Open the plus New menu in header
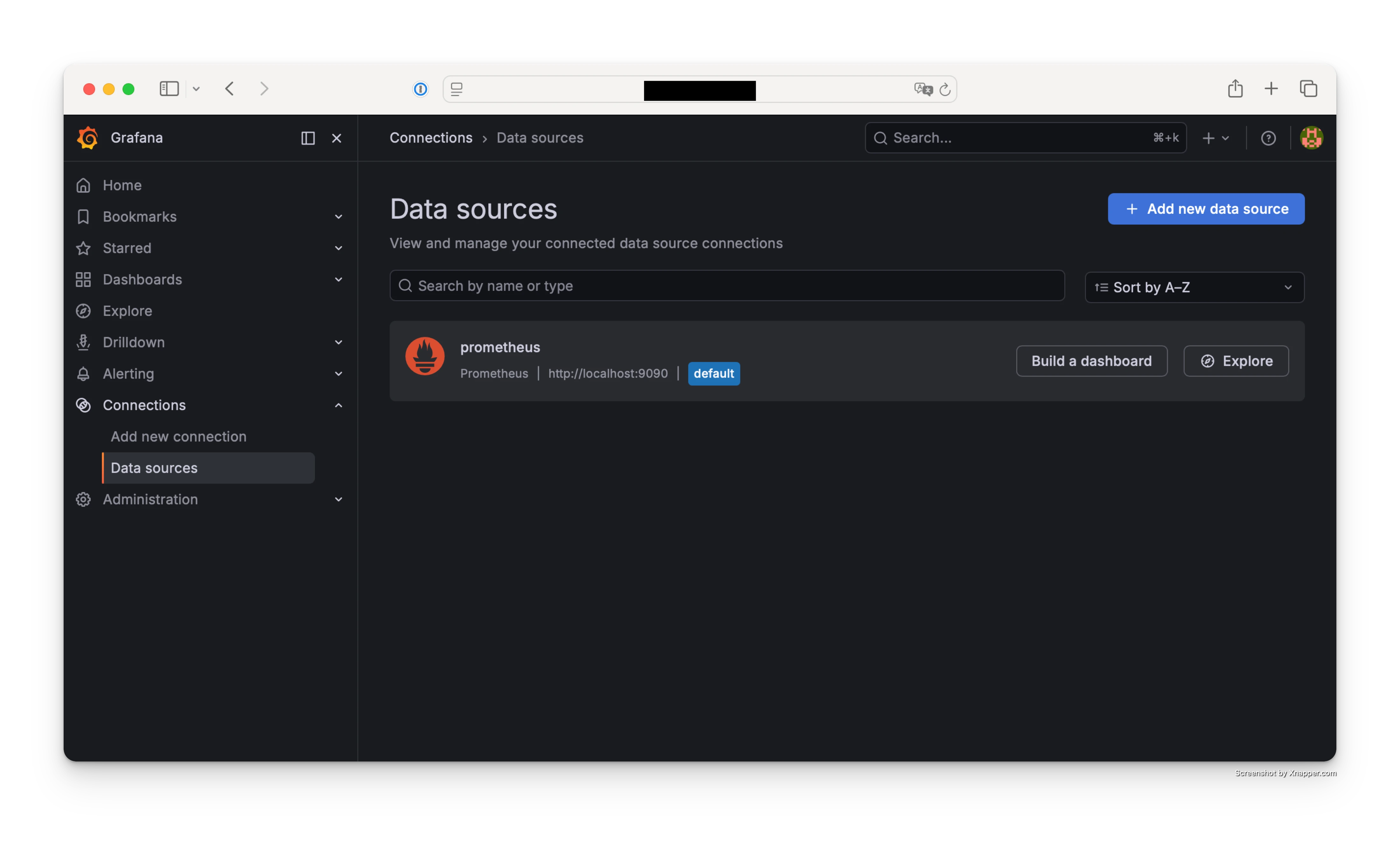This screenshot has height=841, width=1400. 1216,138
